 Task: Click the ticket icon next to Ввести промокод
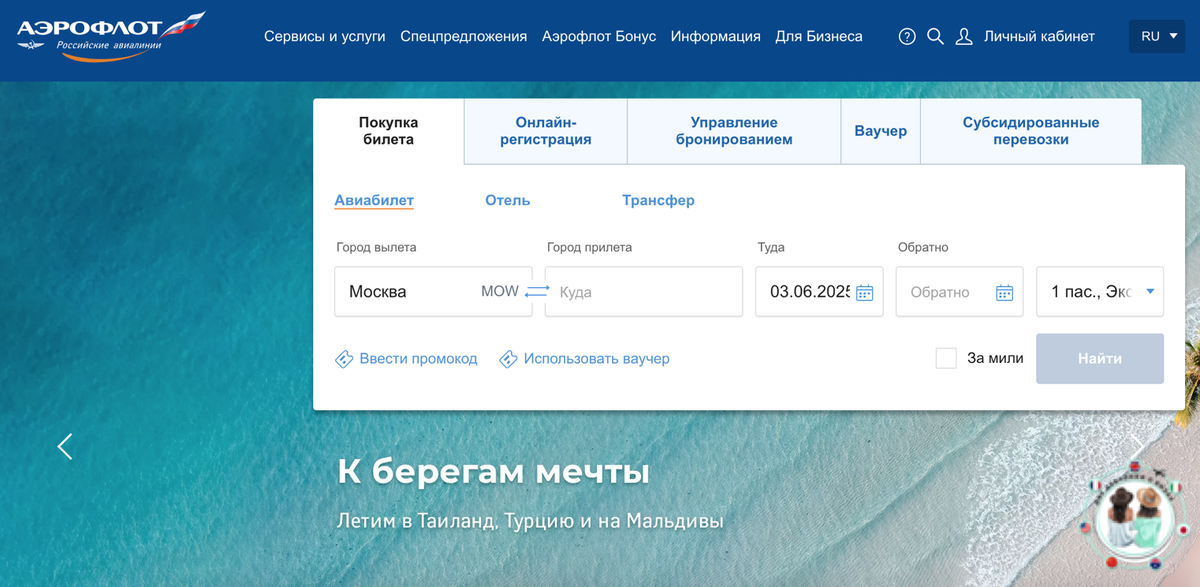tap(343, 358)
